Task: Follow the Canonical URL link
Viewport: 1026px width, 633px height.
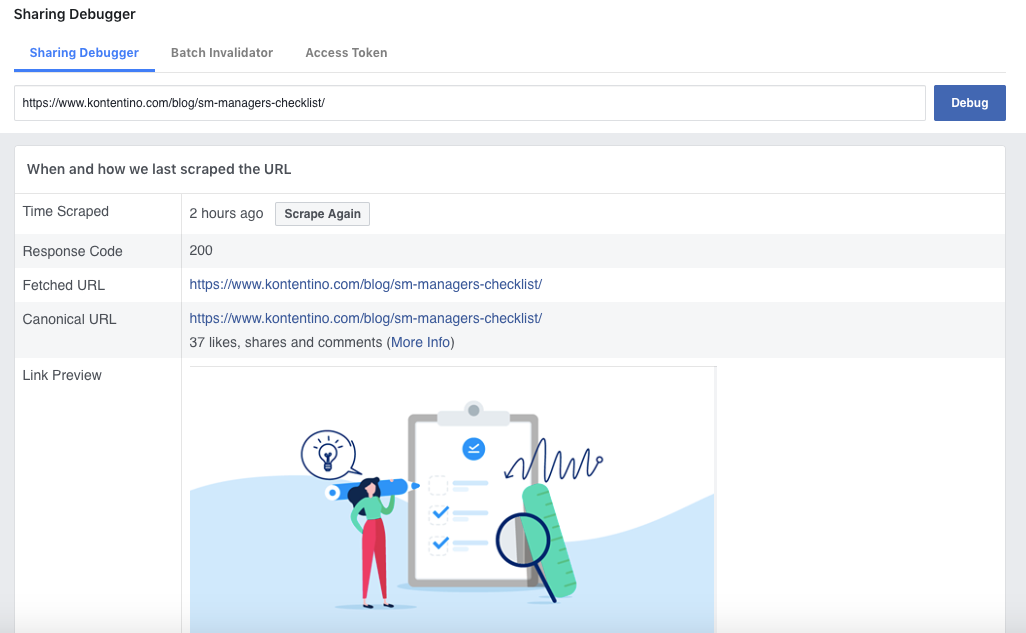Action: [x=366, y=318]
